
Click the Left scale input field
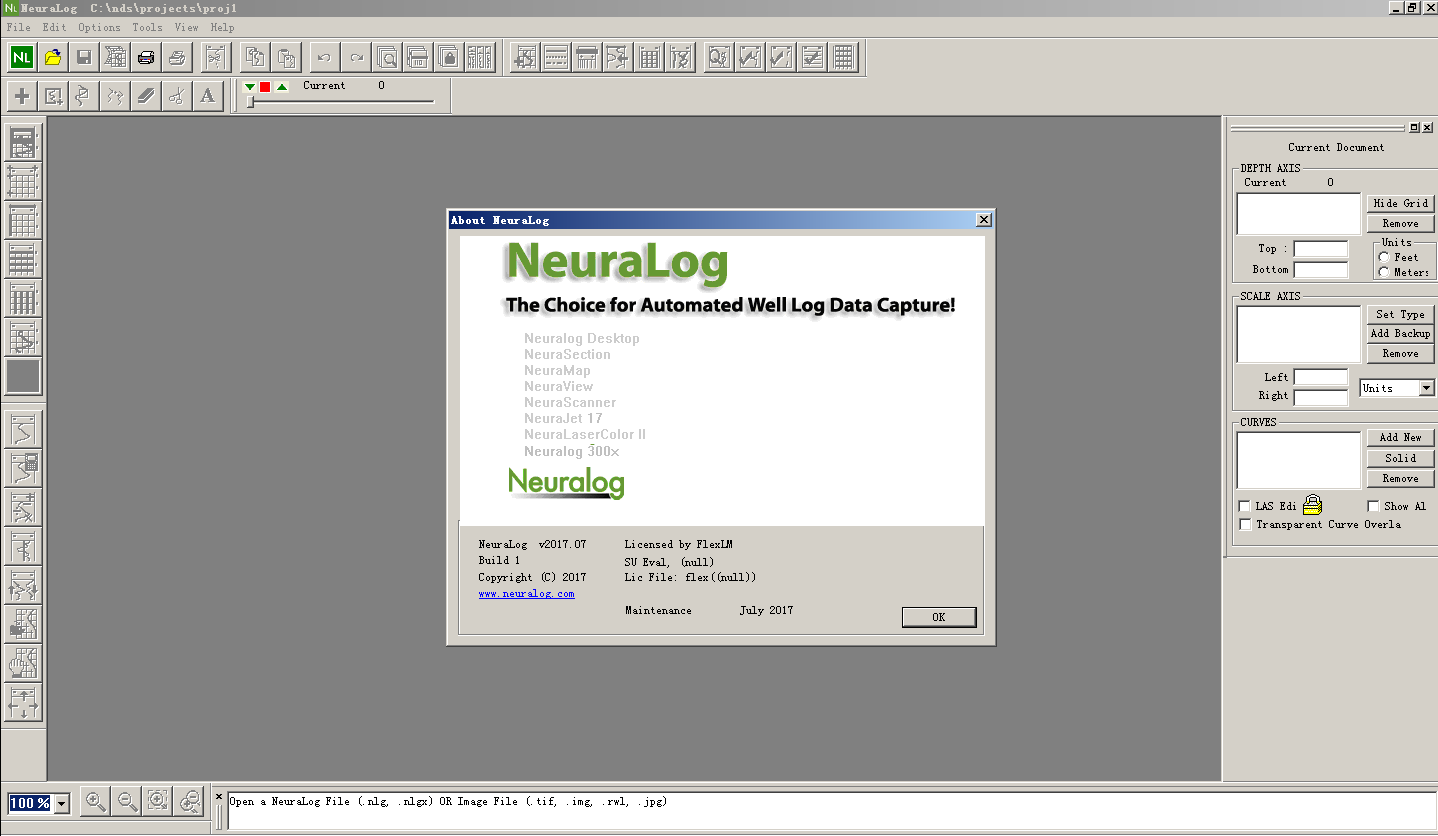pos(1320,377)
